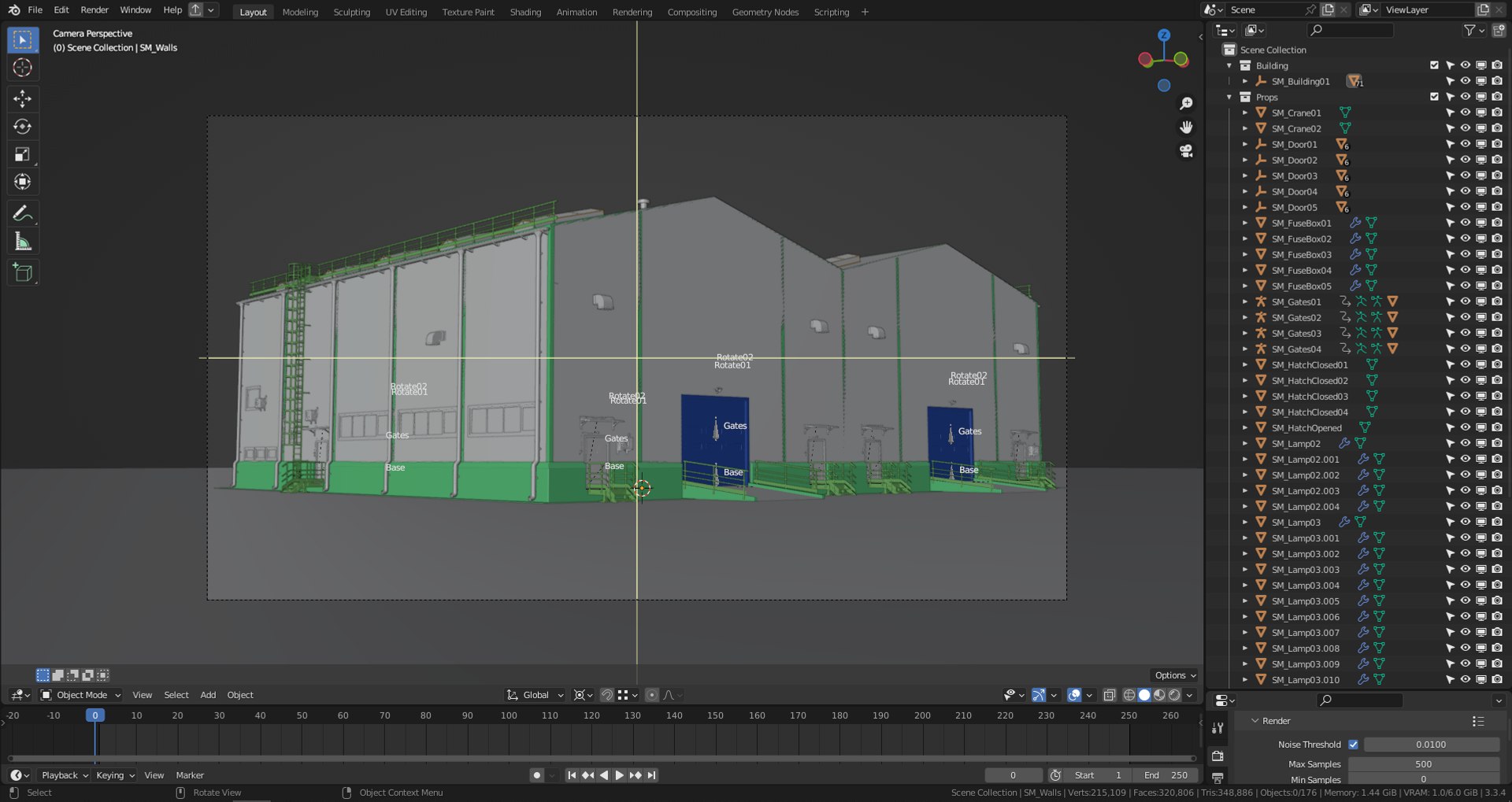Uncheck the Props collection checkbox
Image resolution: width=1512 pixels, height=802 pixels.
(1434, 97)
